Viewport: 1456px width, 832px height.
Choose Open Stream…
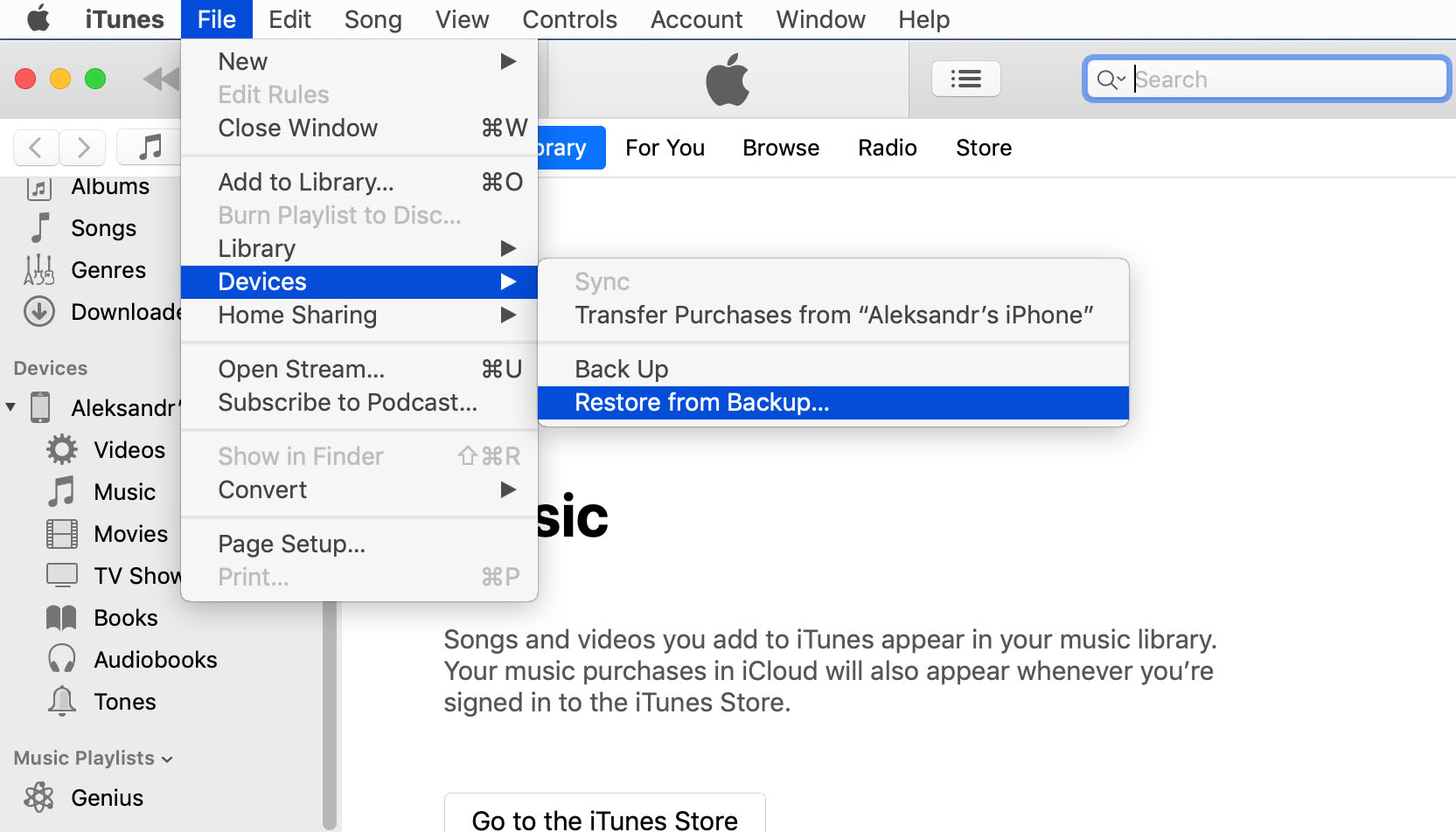pos(359,369)
